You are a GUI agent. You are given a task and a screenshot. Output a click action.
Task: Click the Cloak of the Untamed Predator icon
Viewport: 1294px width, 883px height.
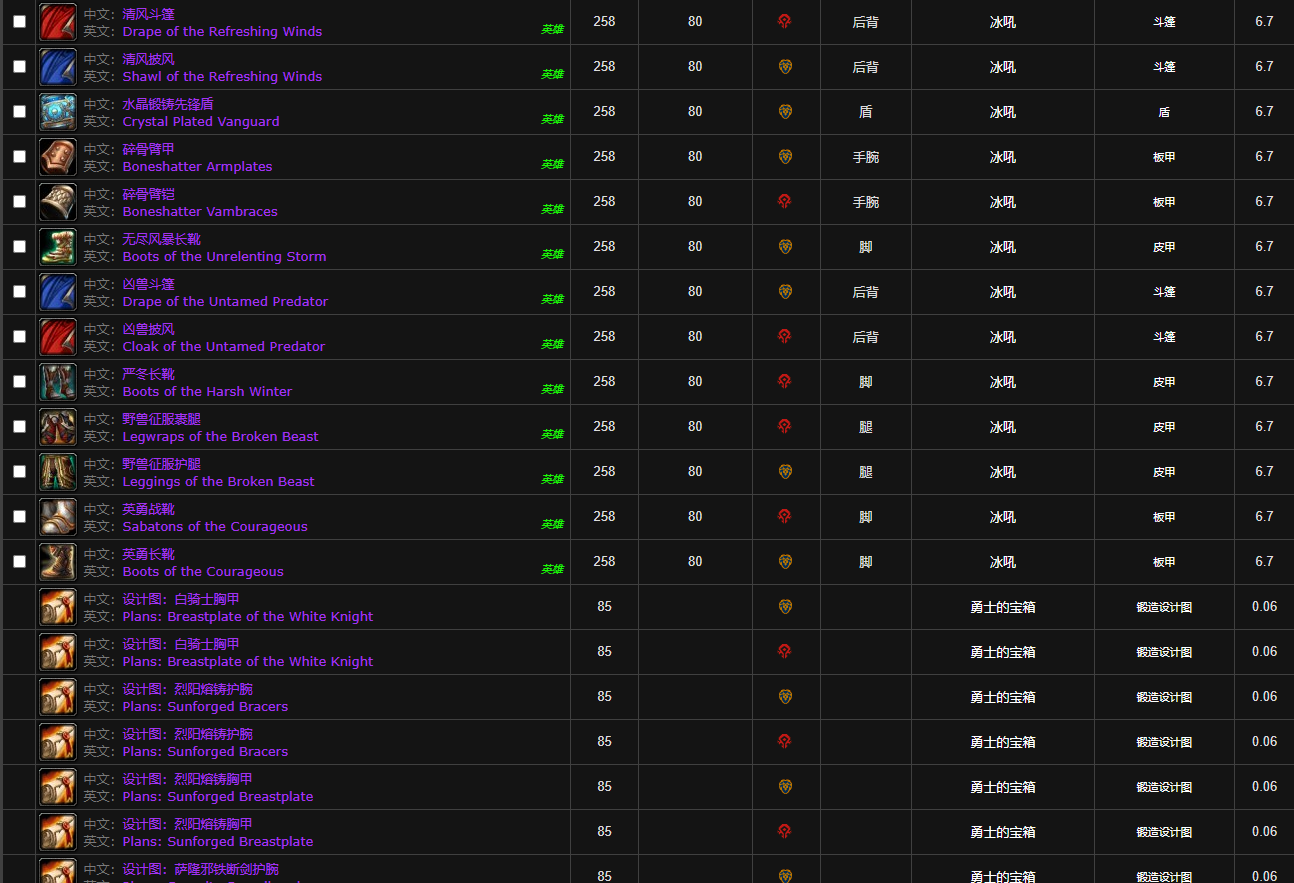(58, 337)
